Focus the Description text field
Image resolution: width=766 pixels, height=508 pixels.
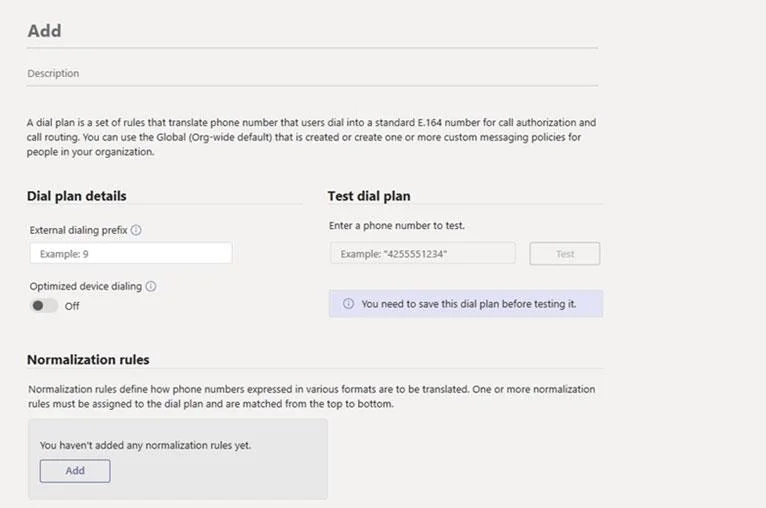click(312, 73)
